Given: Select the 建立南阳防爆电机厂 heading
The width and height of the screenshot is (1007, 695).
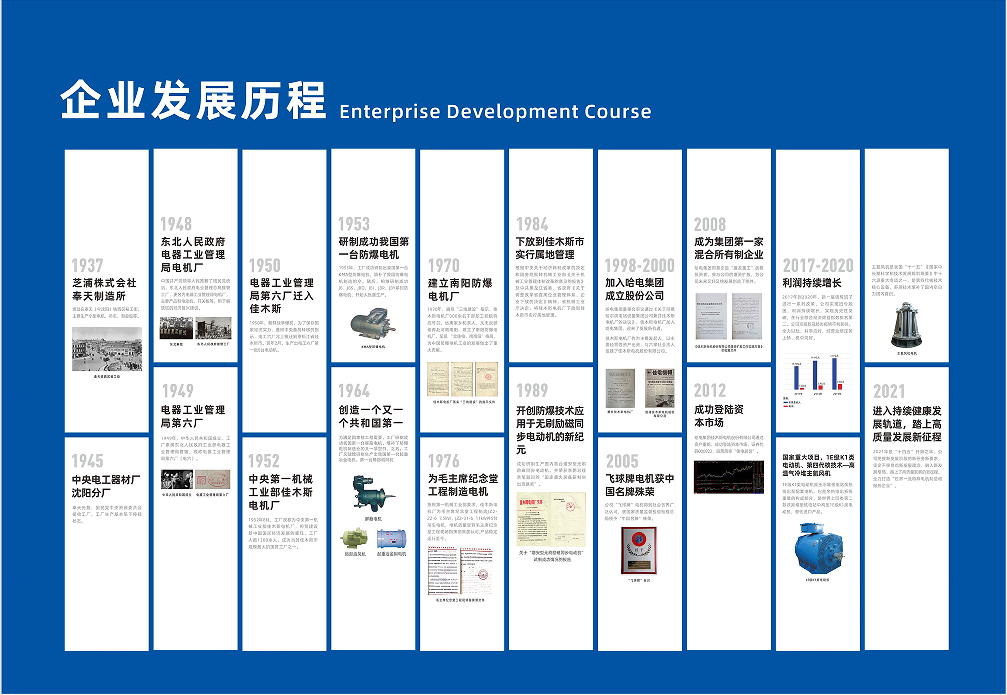Looking at the screenshot, I should pyautogui.click(x=460, y=289).
